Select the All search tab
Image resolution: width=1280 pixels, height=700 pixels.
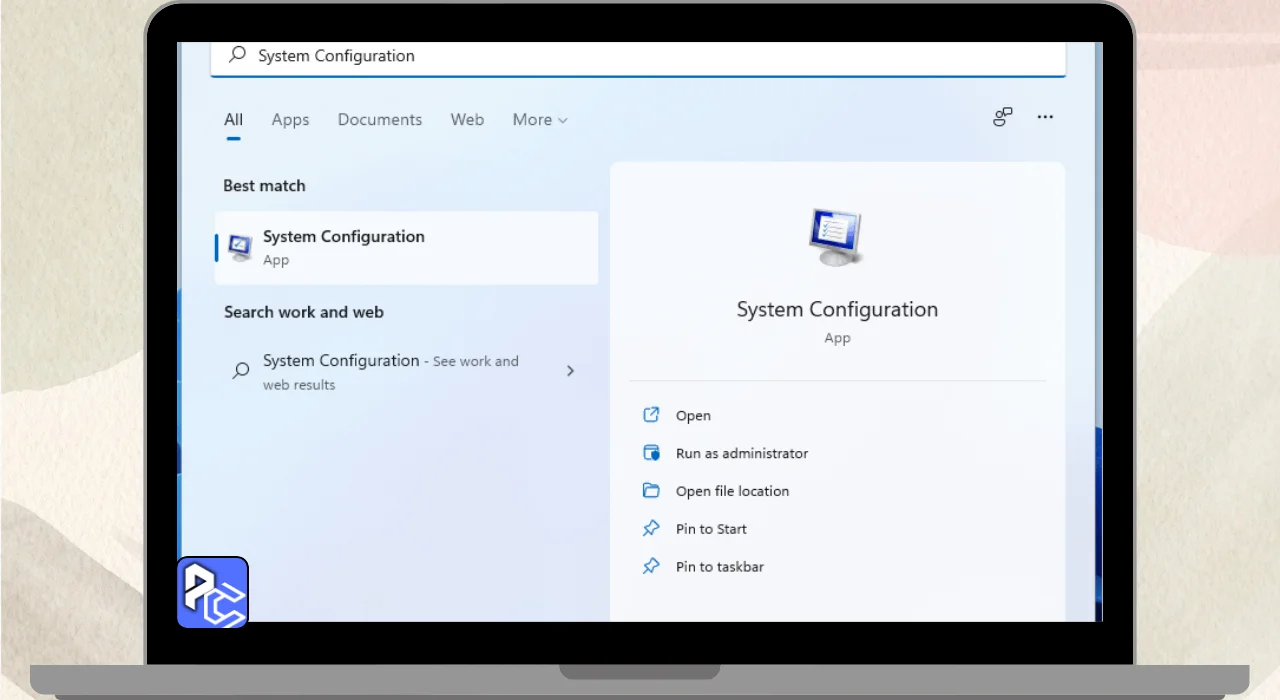[x=233, y=120]
